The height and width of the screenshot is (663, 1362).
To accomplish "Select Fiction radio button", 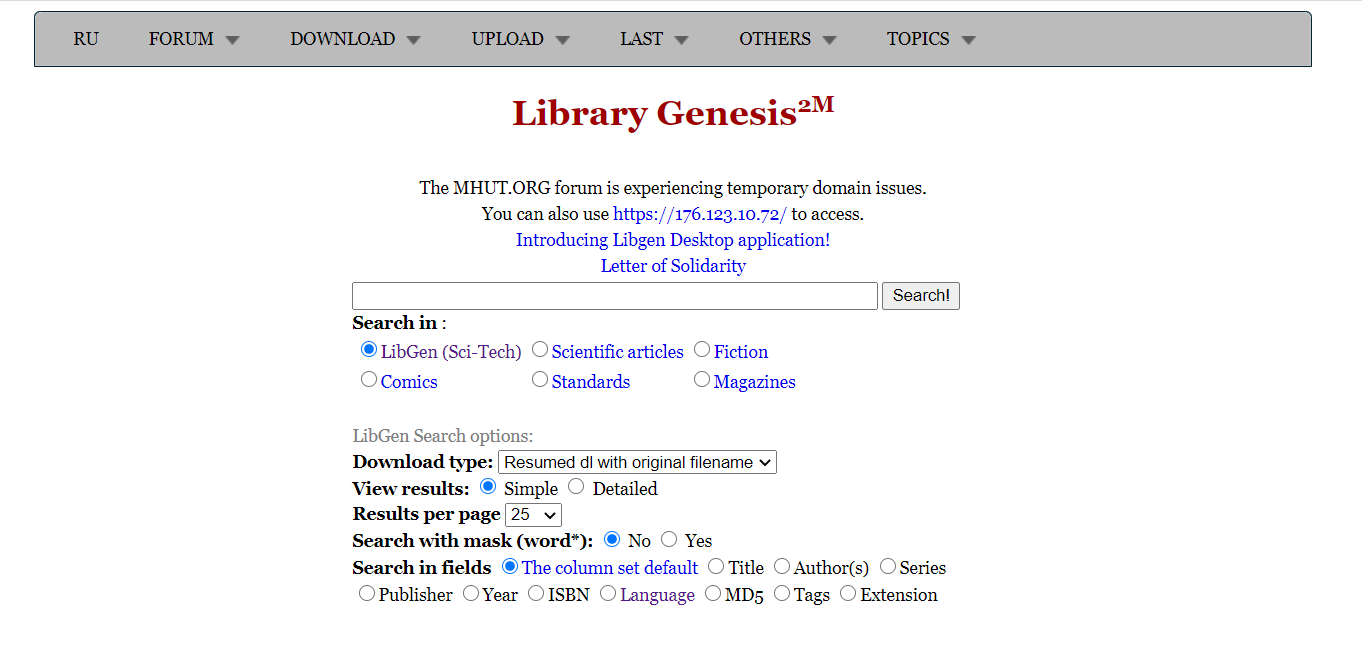I will [702, 350].
